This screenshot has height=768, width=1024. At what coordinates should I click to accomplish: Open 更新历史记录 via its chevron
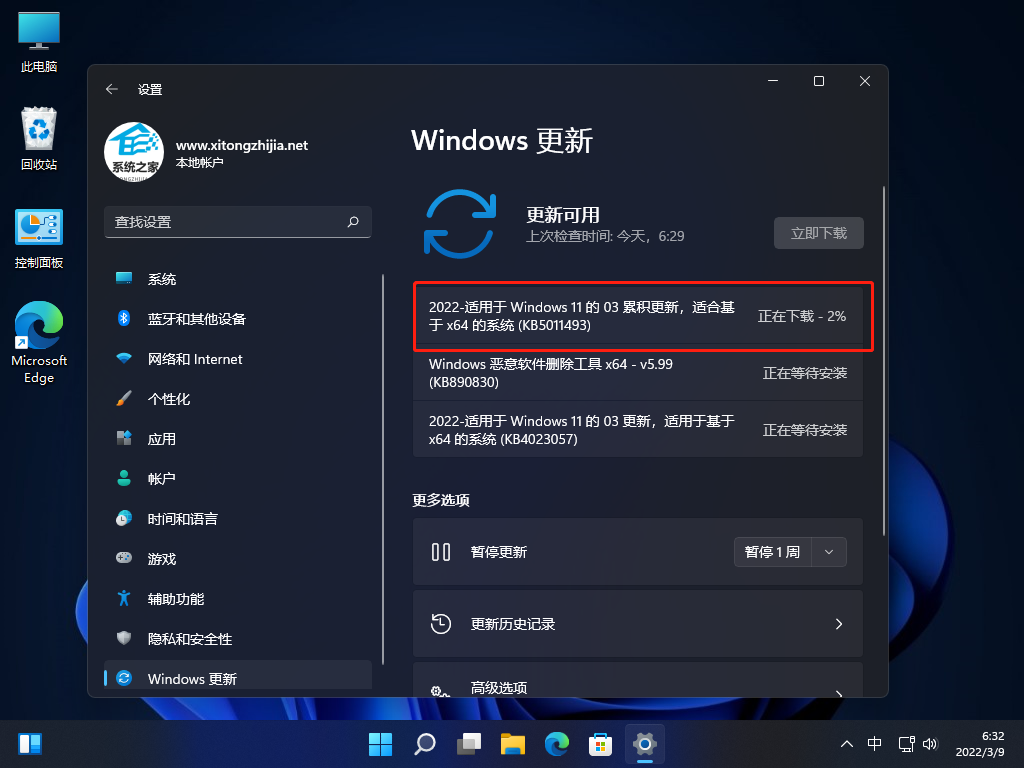[839, 623]
